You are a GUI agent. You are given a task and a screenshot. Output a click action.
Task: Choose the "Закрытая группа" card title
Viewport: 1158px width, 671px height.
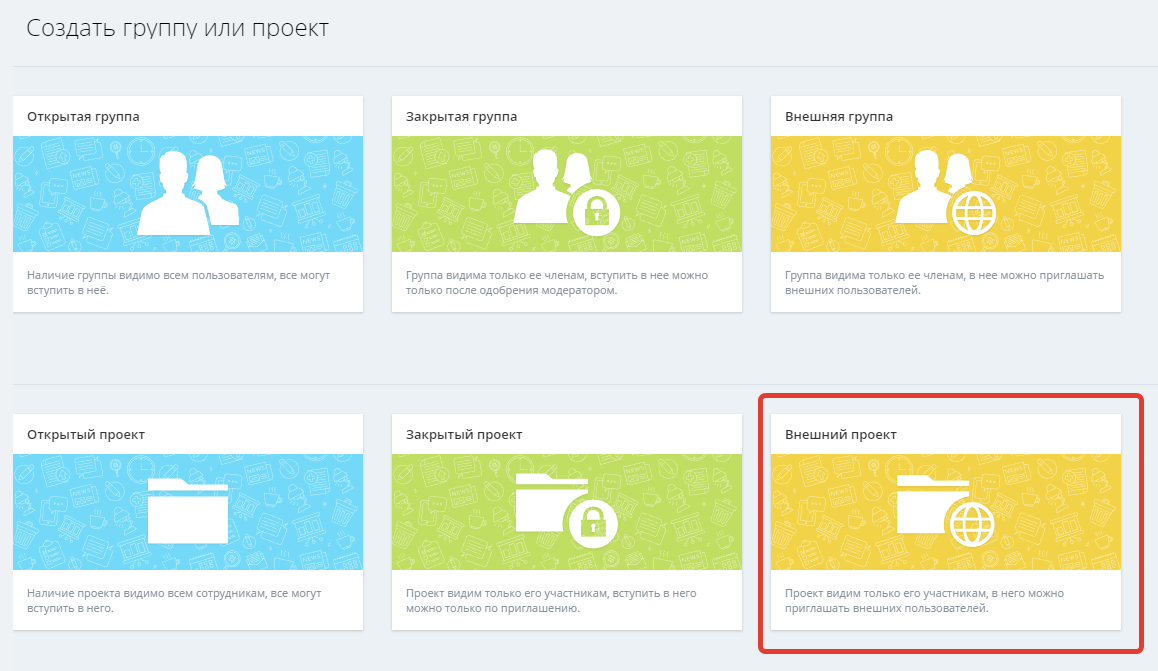pyautogui.click(x=461, y=117)
